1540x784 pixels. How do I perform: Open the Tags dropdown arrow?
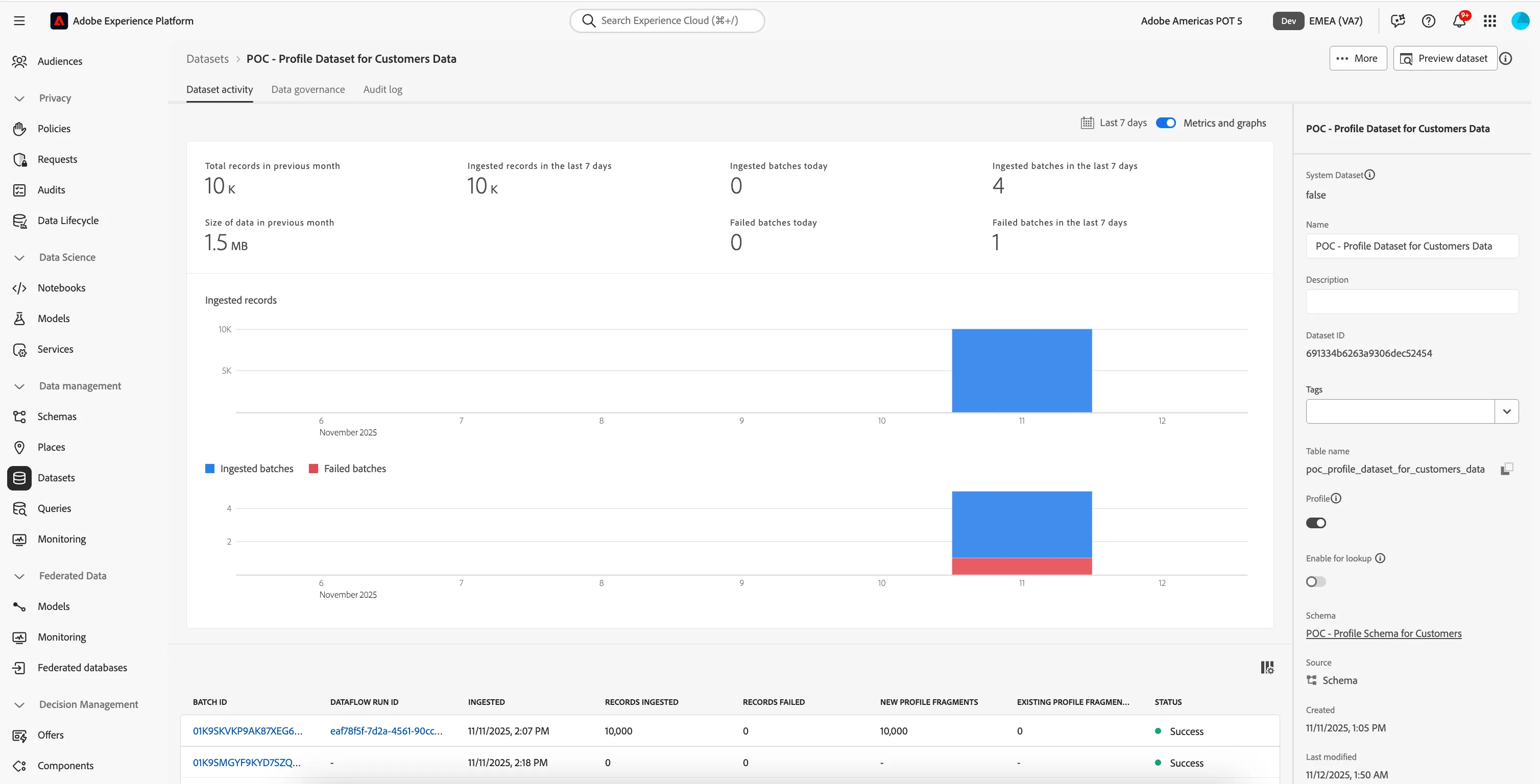1506,411
